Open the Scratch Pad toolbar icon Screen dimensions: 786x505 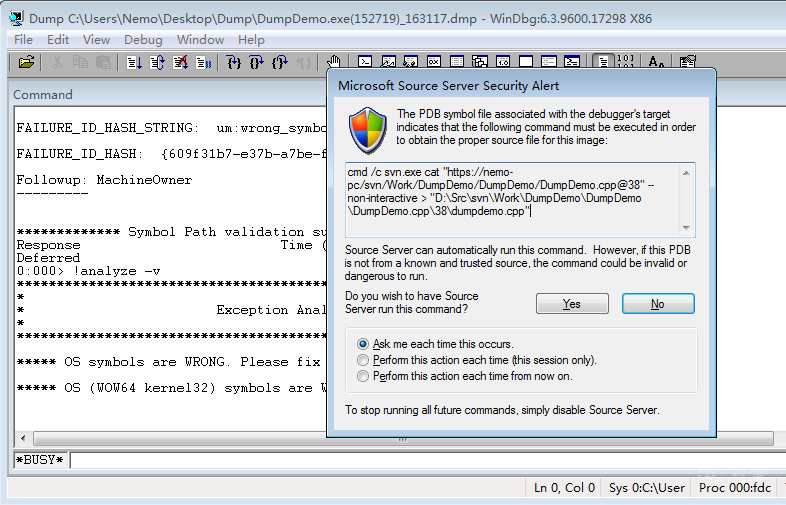pos(526,62)
